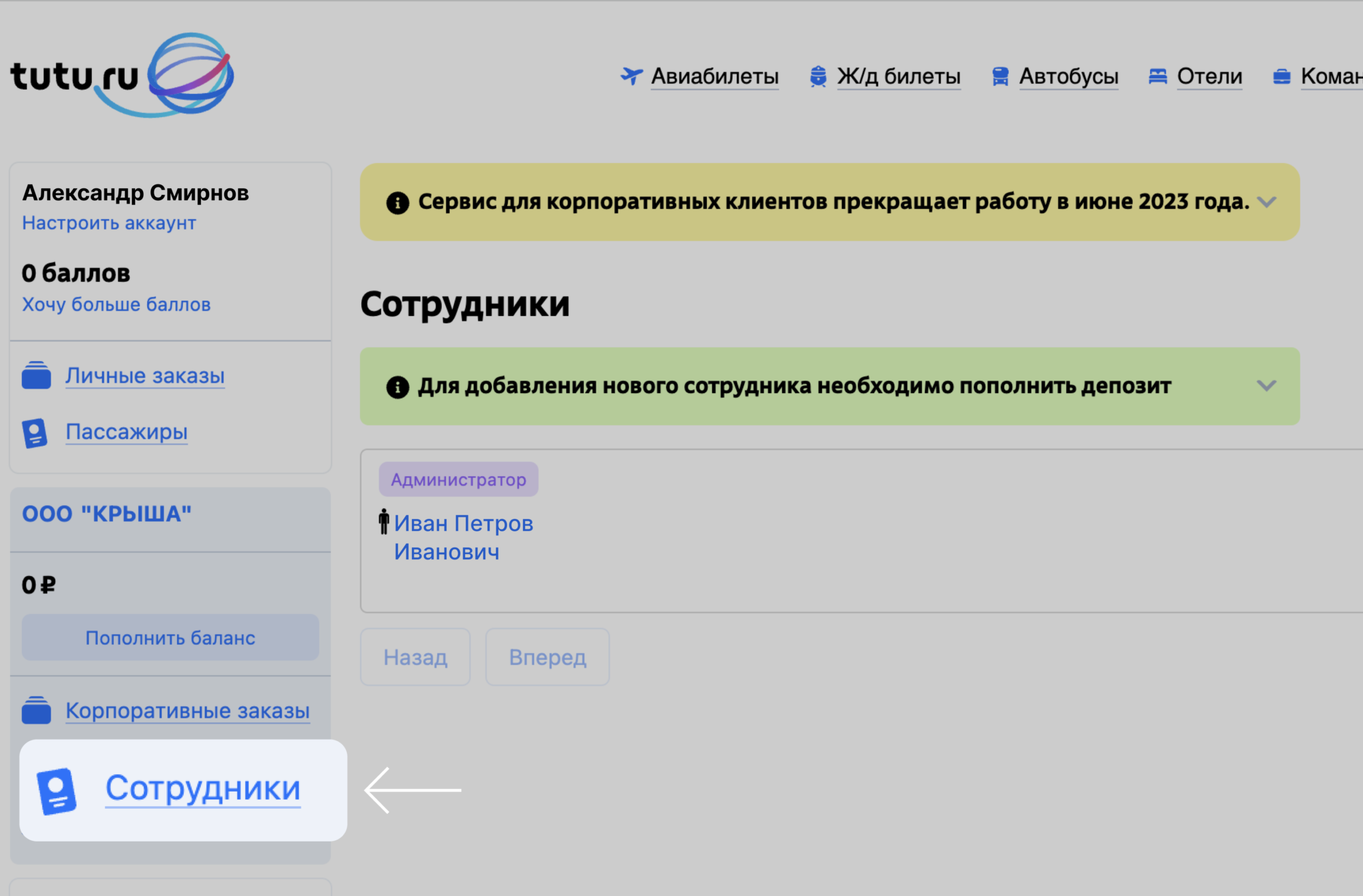
Task: Click the briefcase icon in top navigation
Action: point(1282,76)
